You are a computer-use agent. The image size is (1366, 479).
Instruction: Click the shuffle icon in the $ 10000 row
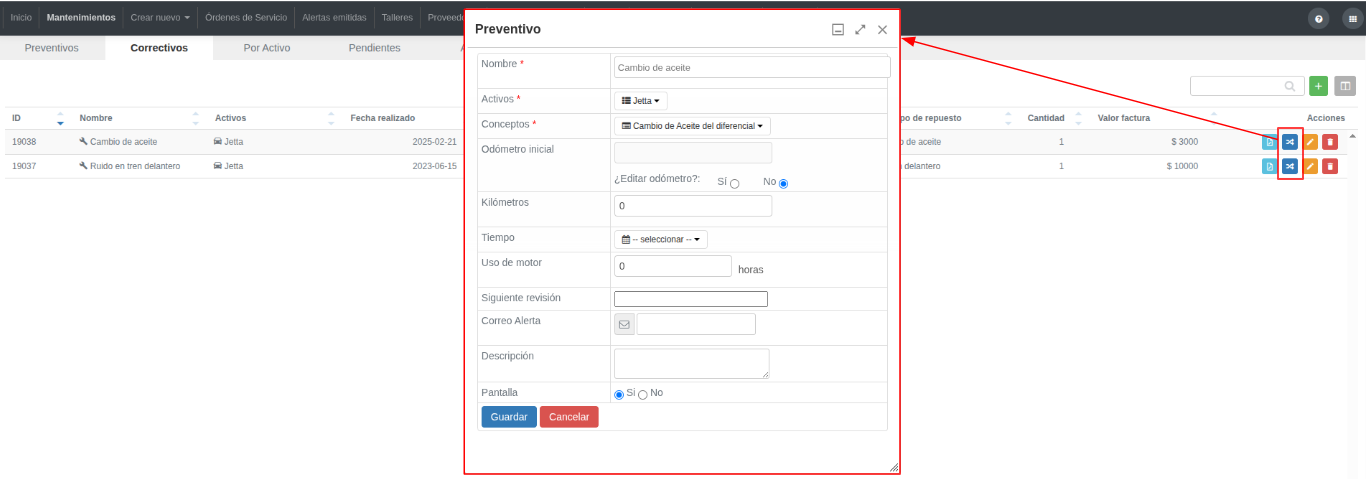(1290, 166)
